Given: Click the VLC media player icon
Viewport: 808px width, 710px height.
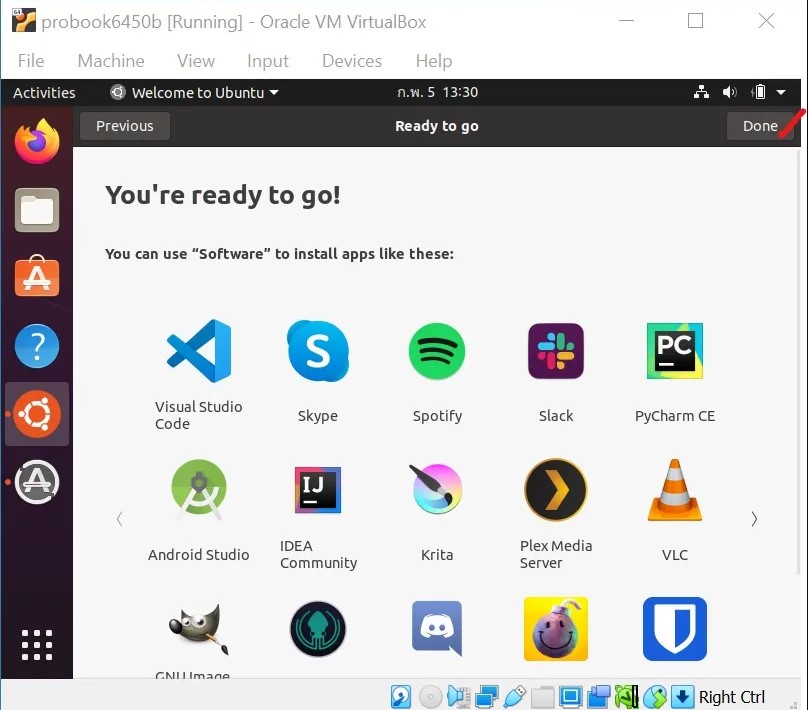Looking at the screenshot, I should (x=675, y=490).
